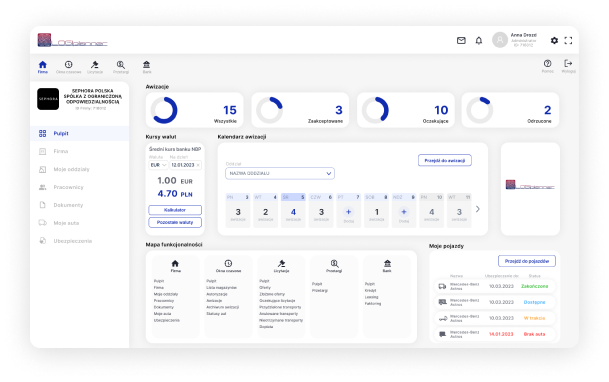Screen dimensions: 609x382
Task: Click Przejdź do pojazdów button
Action: (x=527, y=261)
